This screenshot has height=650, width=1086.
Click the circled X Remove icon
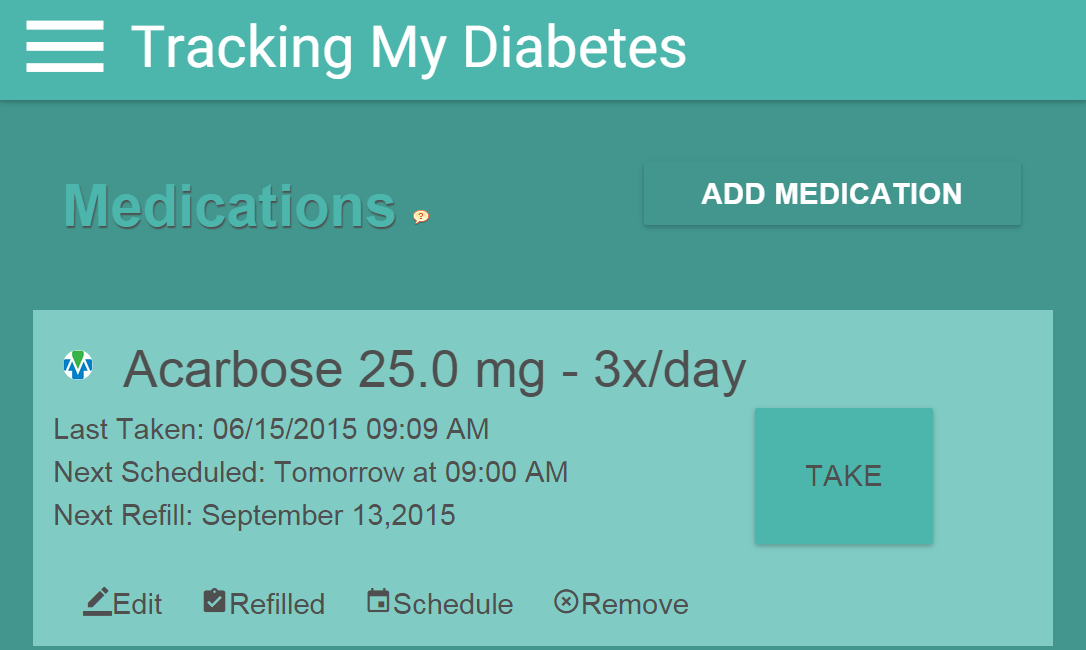pos(566,602)
